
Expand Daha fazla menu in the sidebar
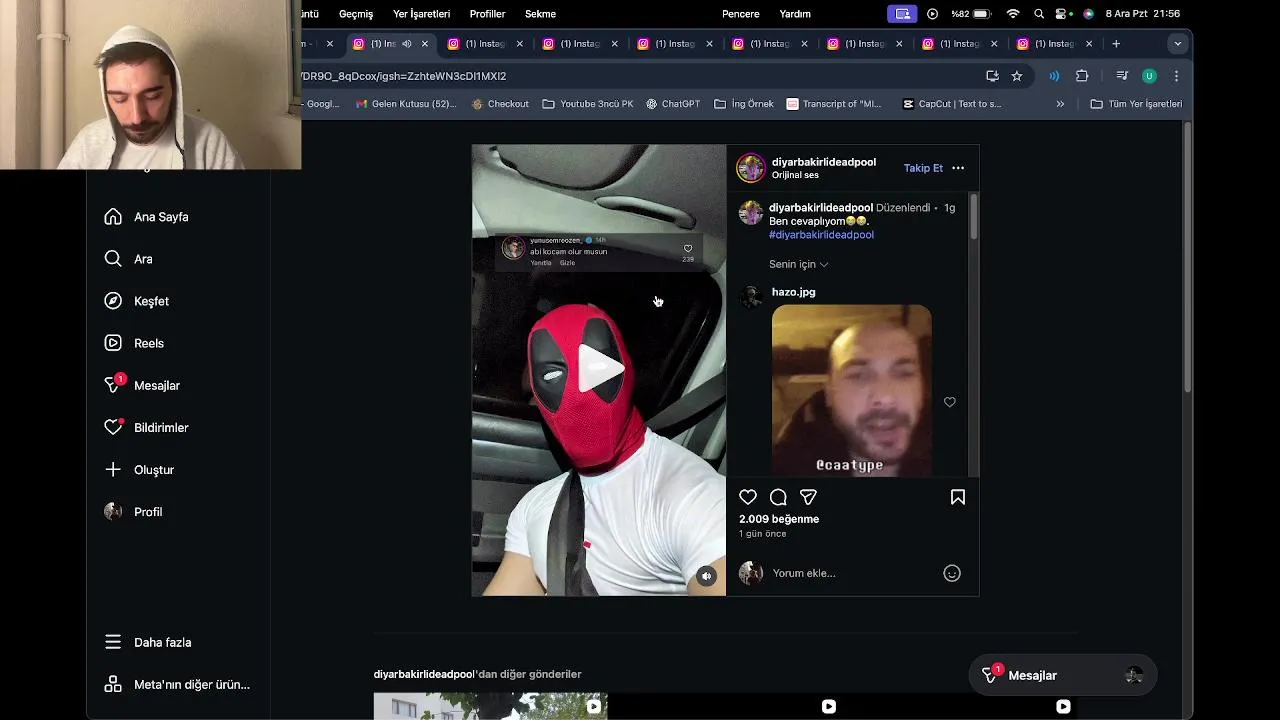[148, 643]
